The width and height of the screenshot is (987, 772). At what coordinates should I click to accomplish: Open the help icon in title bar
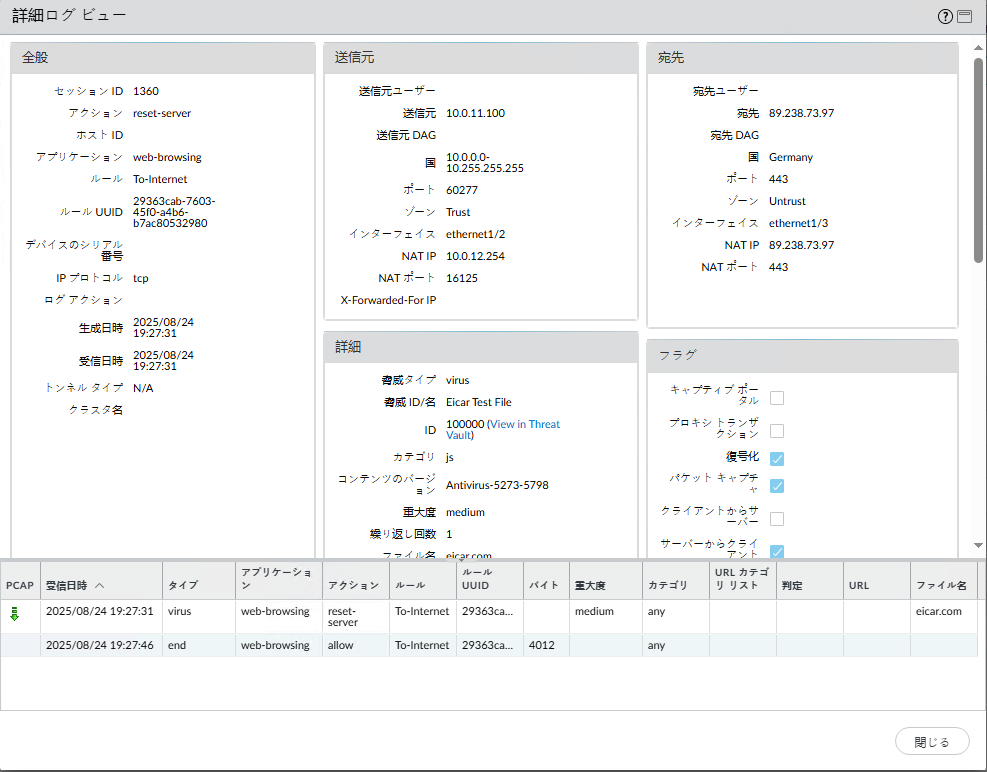coord(945,17)
